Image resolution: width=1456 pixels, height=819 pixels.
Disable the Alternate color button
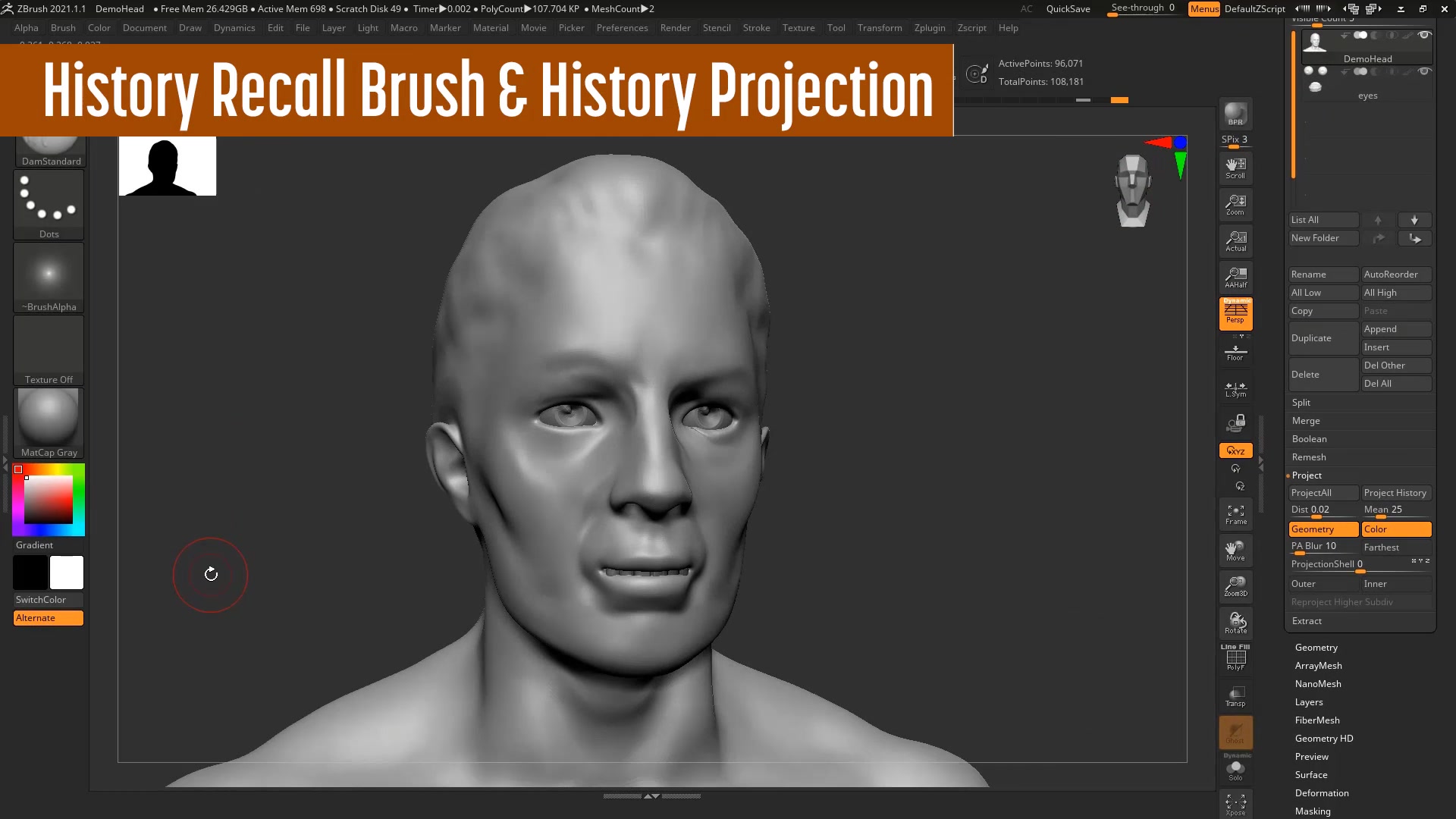[x=48, y=618]
